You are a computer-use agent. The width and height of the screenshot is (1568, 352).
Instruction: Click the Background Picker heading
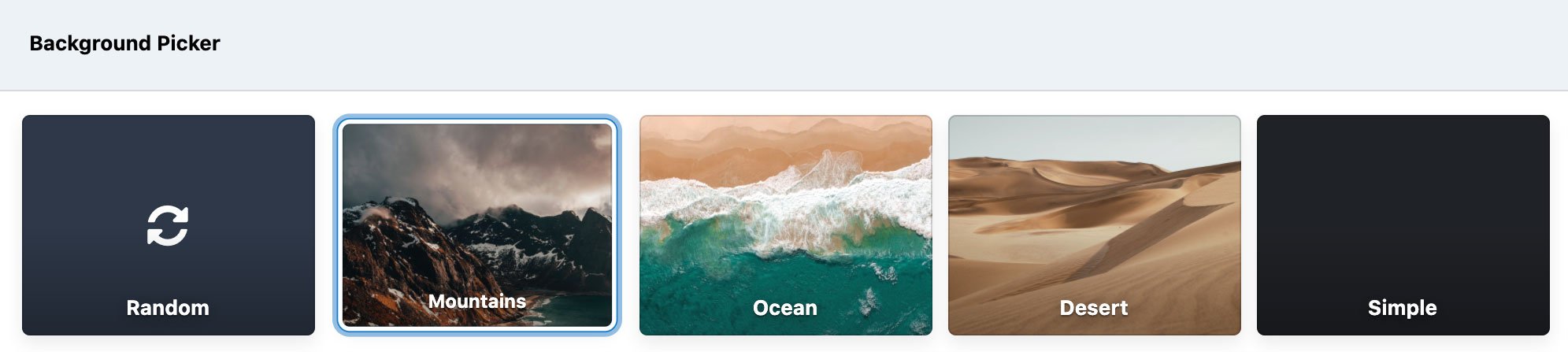(x=124, y=43)
